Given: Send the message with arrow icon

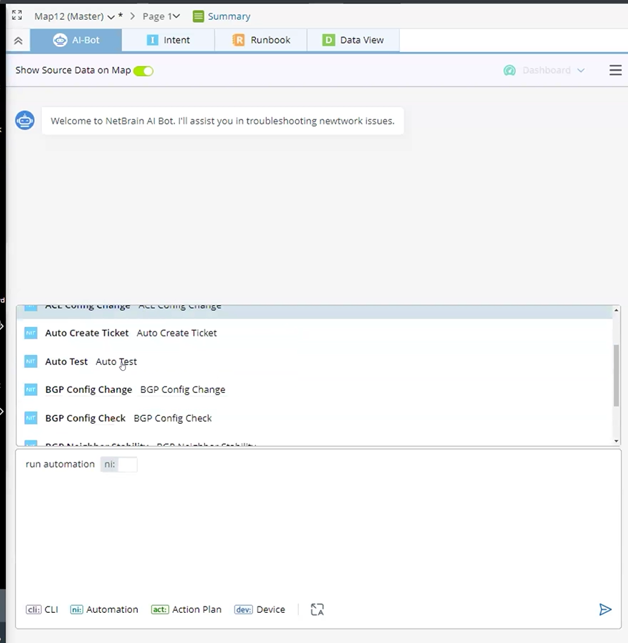Looking at the screenshot, I should pos(605,610).
